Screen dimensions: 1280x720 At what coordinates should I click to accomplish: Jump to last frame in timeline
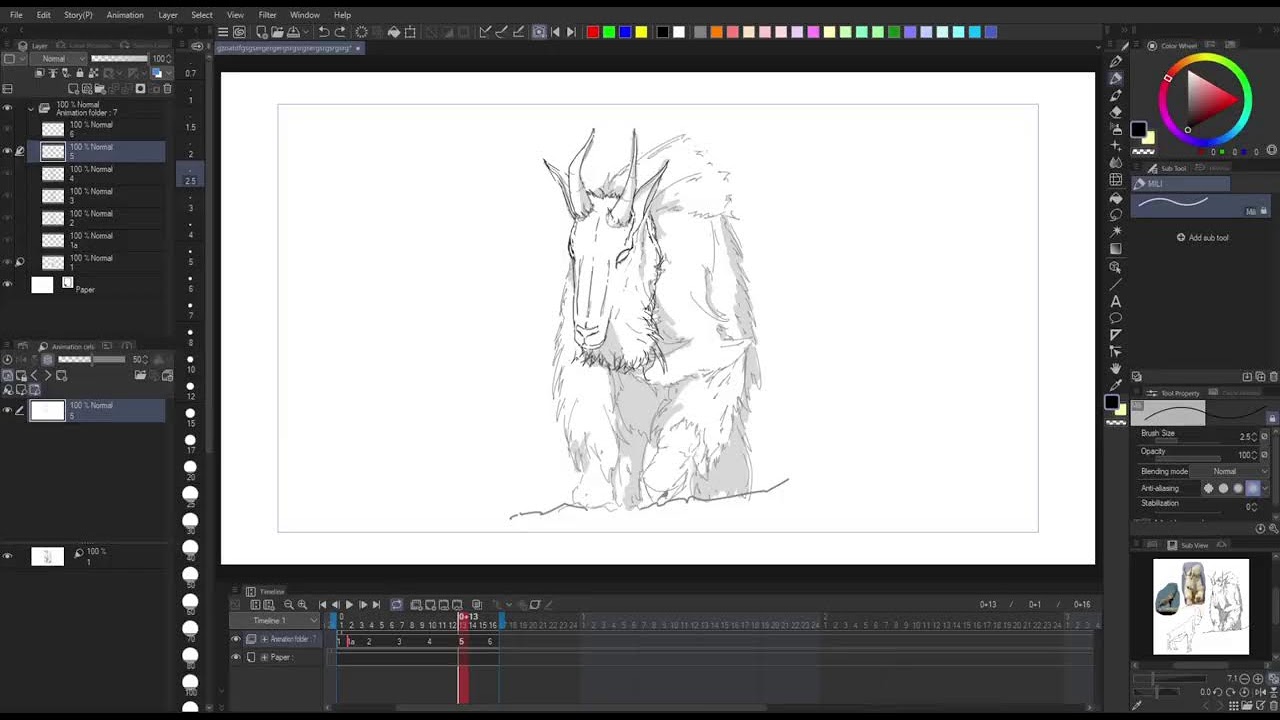click(376, 604)
